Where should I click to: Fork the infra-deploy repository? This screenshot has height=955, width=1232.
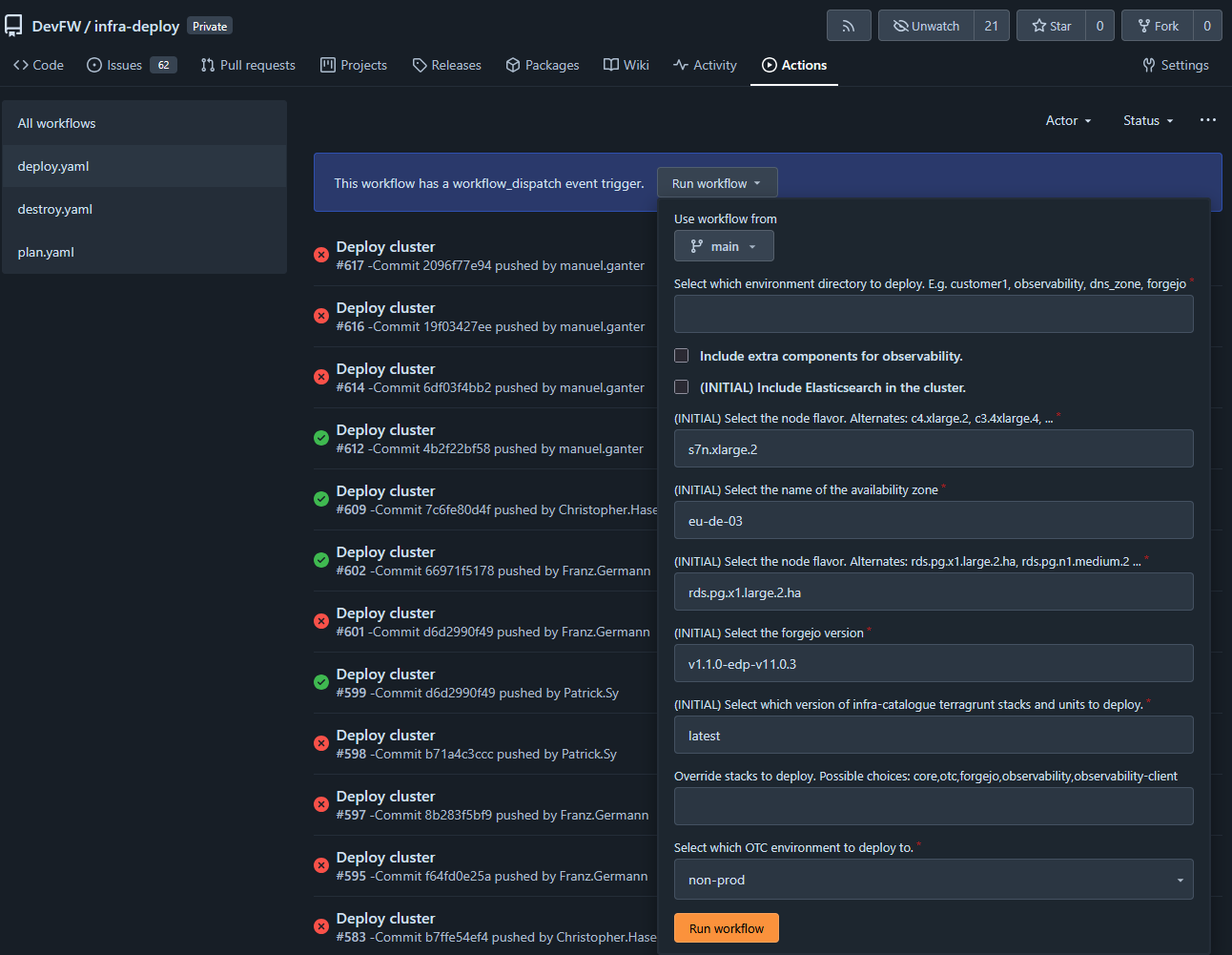[x=1157, y=26]
